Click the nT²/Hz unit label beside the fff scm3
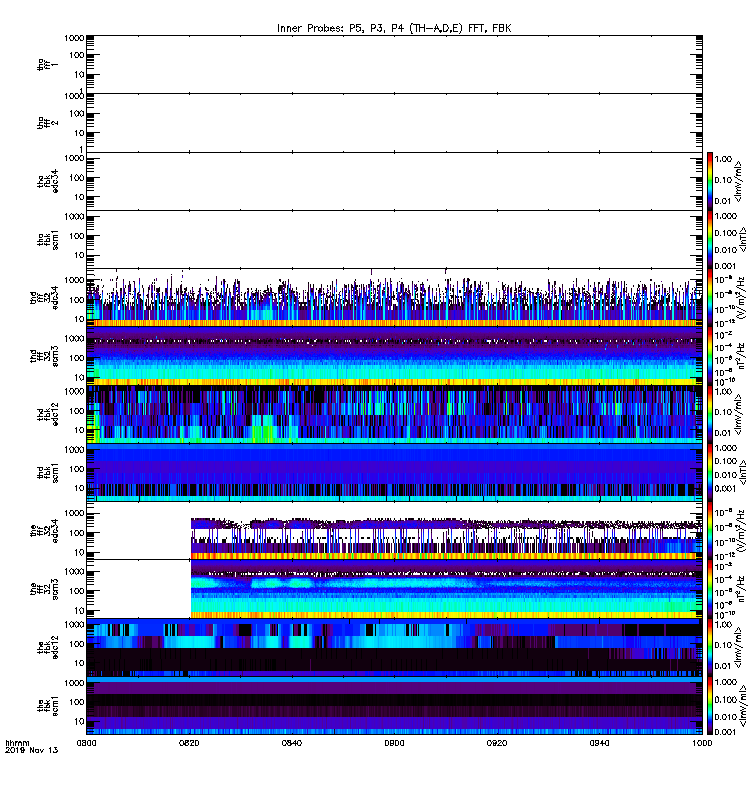Viewport: 750px width, 800px height. click(741, 589)
